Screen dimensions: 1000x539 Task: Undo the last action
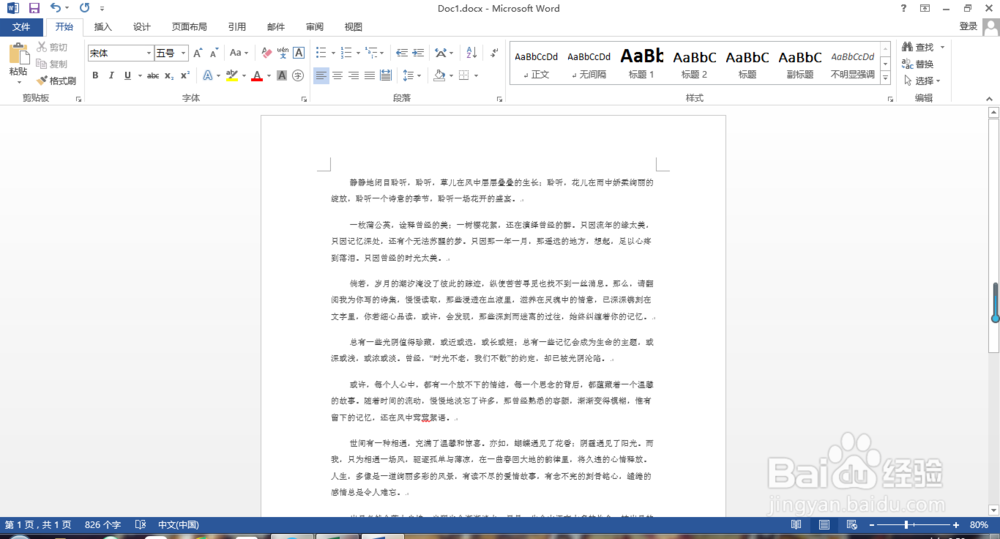click(x=55, y=8)
